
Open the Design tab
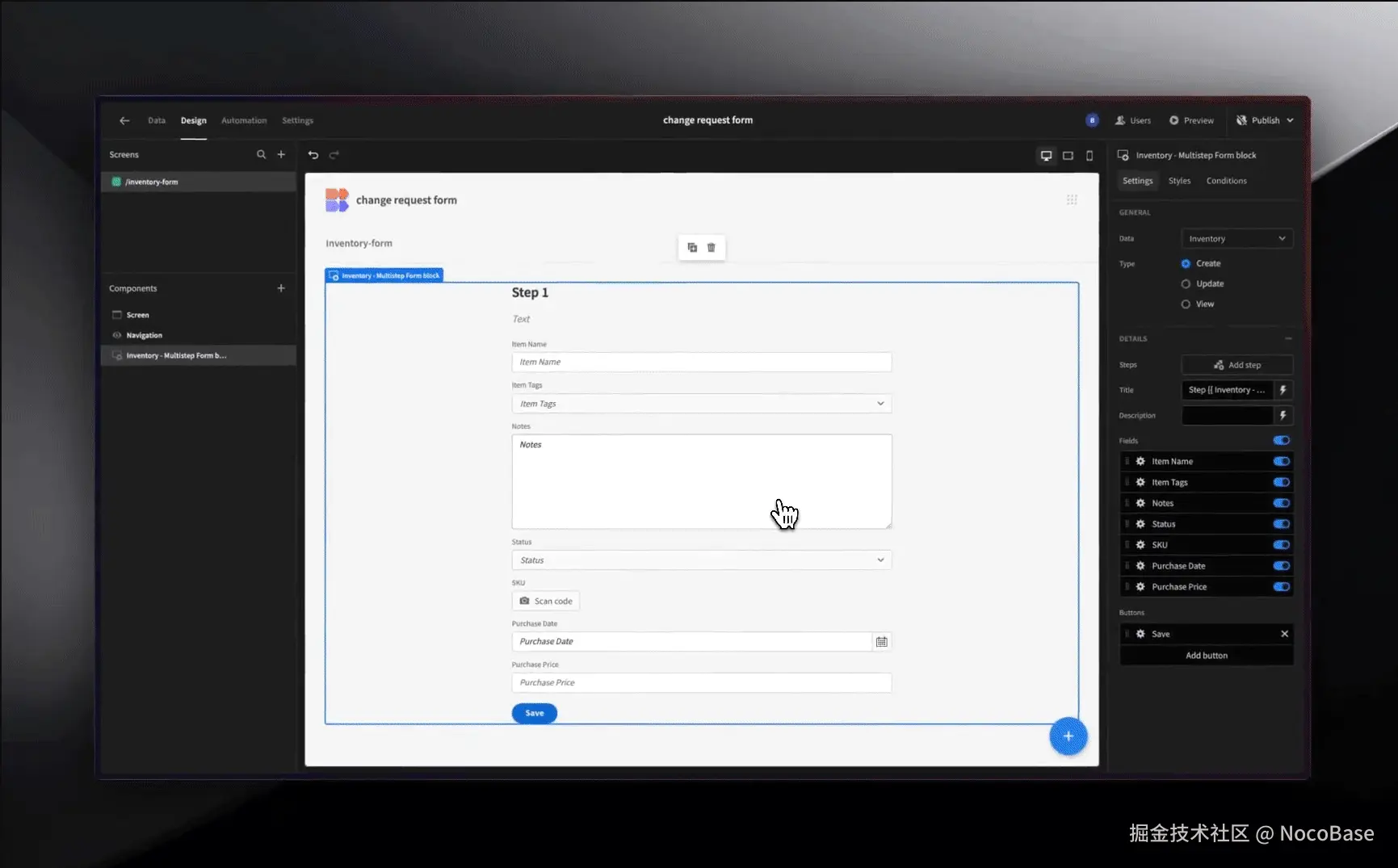194,120
